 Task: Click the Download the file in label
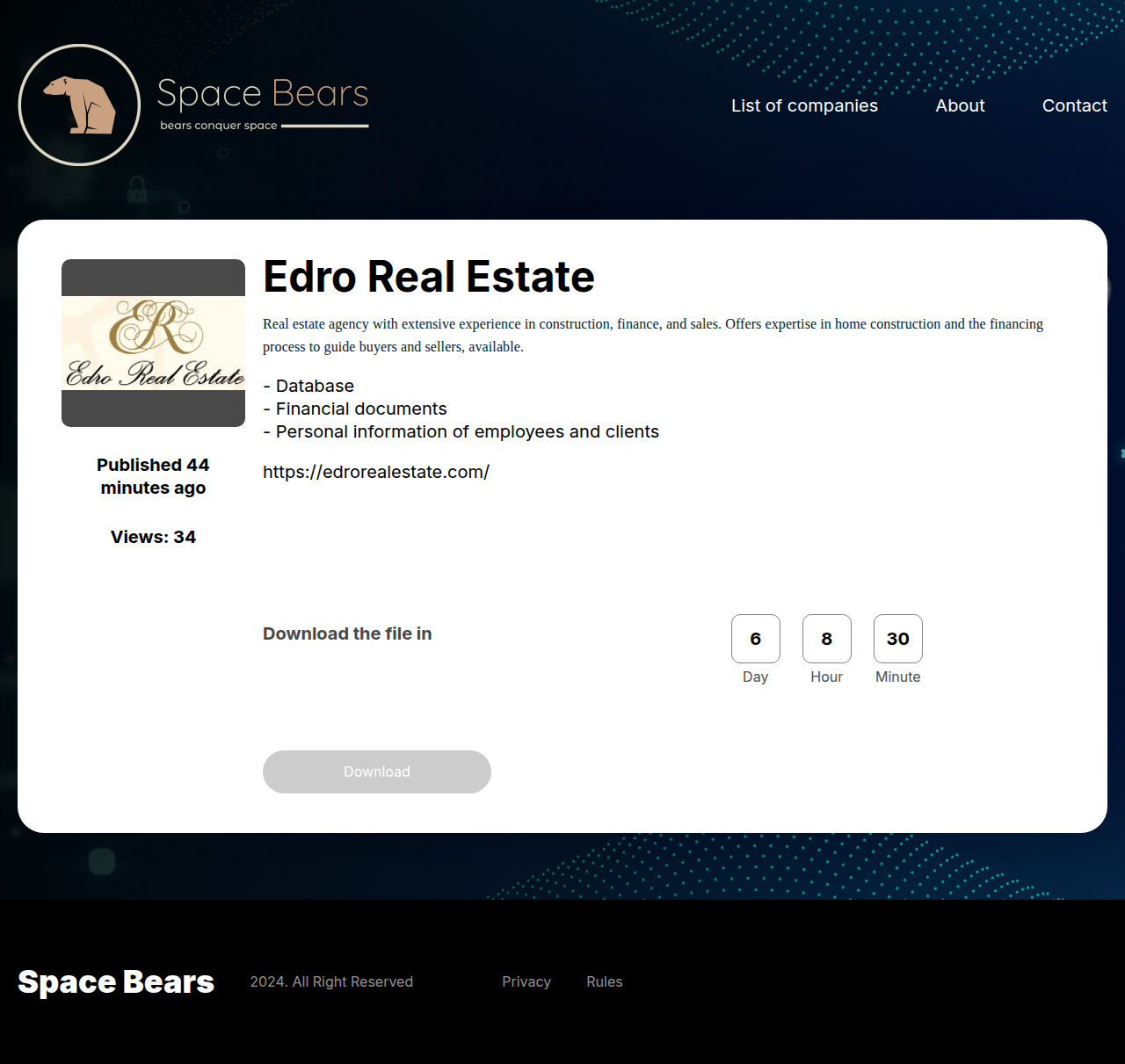point(347,633)
